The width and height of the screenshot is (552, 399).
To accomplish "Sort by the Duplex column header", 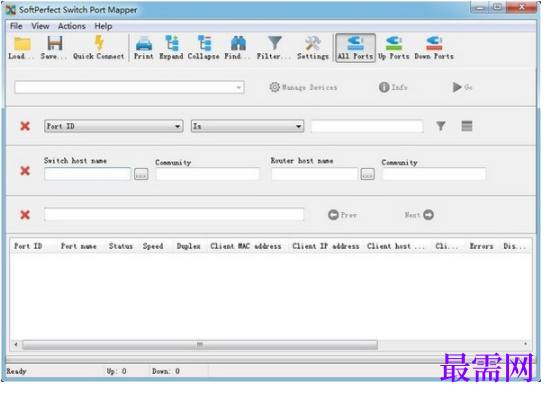I will pyautogui.click(x=190, y=246).
